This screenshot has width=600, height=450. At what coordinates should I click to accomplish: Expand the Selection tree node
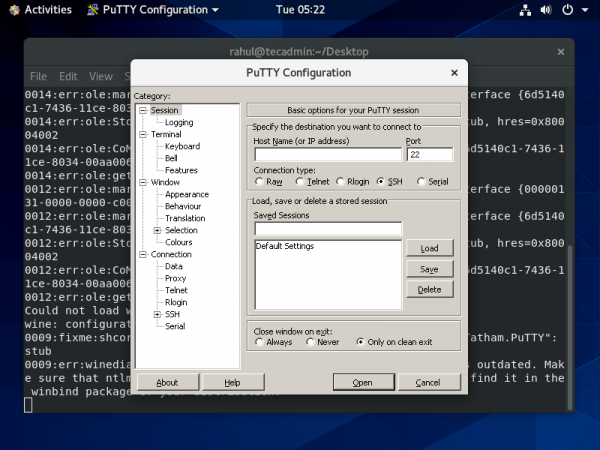pos(157,230)
